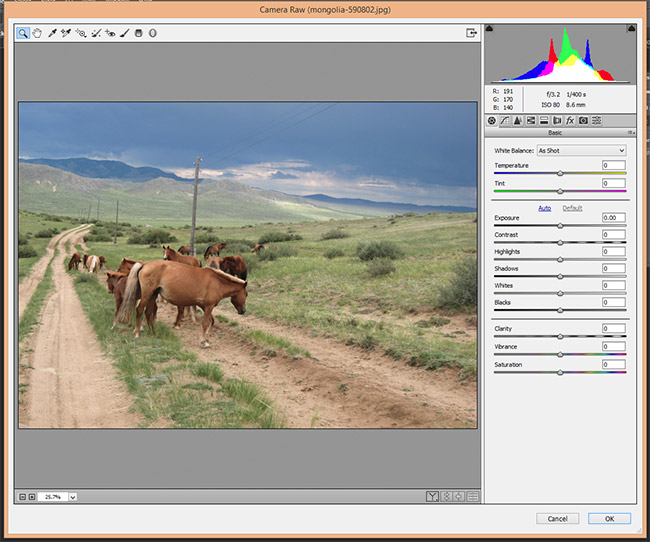Click the Saturation slider handle
Image resolution: width=650 pixels, height=542 pixels.
click(560, 372)
